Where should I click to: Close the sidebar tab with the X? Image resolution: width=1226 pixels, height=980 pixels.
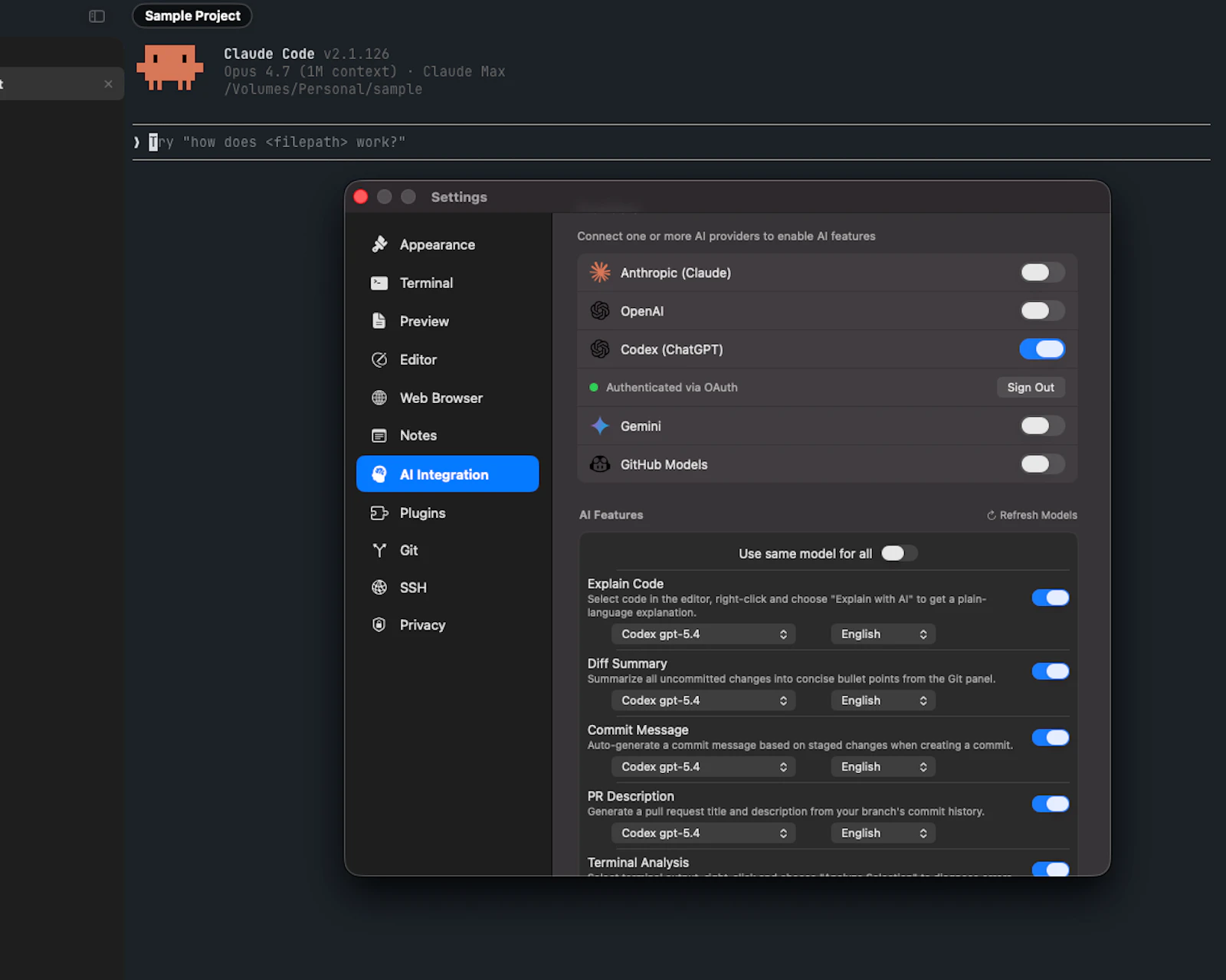(x=108, y=84)
